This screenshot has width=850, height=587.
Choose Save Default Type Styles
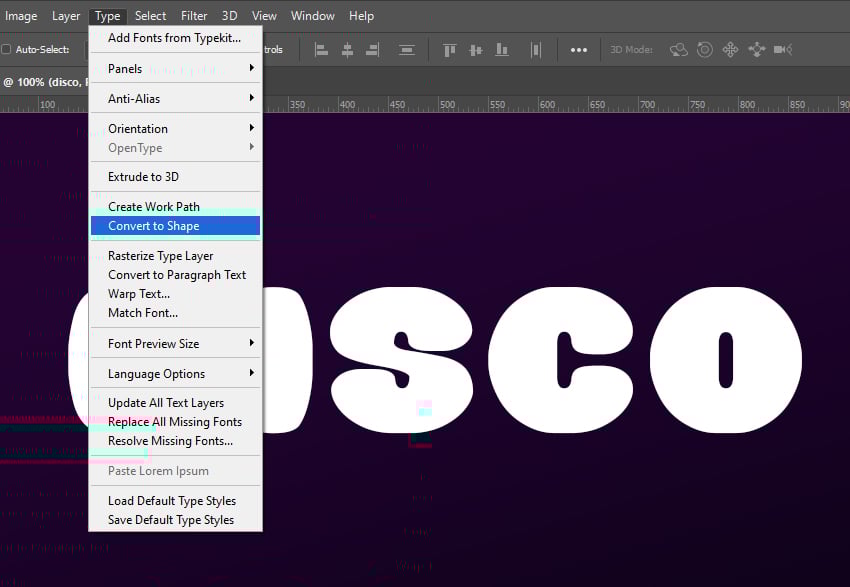[175, 520]
